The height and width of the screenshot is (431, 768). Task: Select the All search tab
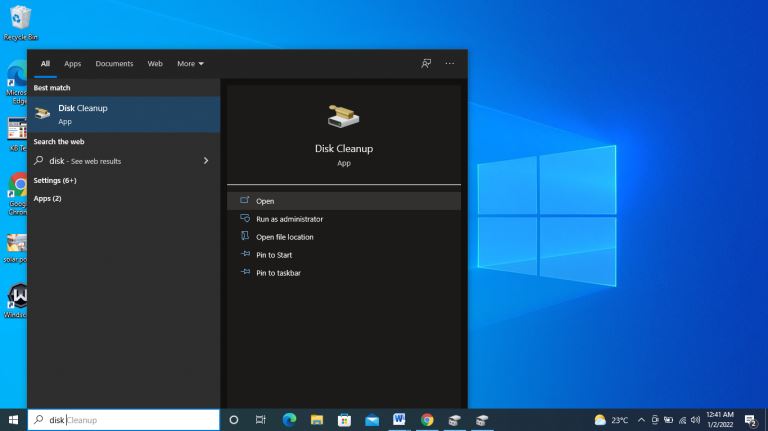(x=45, y=64)
